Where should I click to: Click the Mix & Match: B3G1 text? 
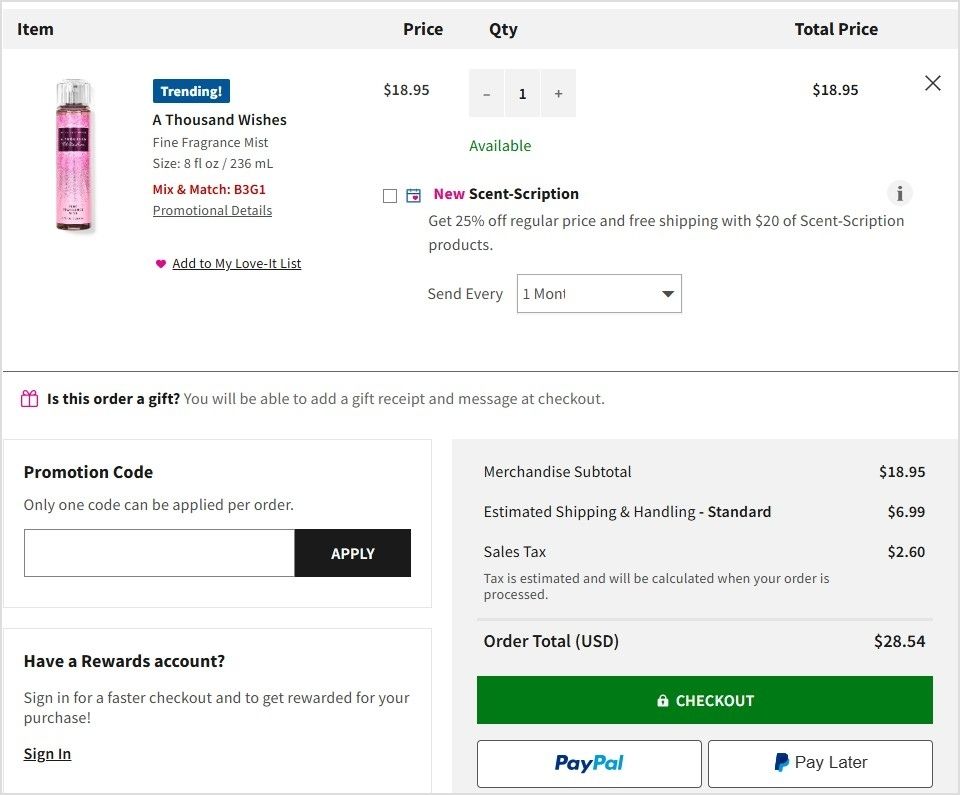point(209,189)
